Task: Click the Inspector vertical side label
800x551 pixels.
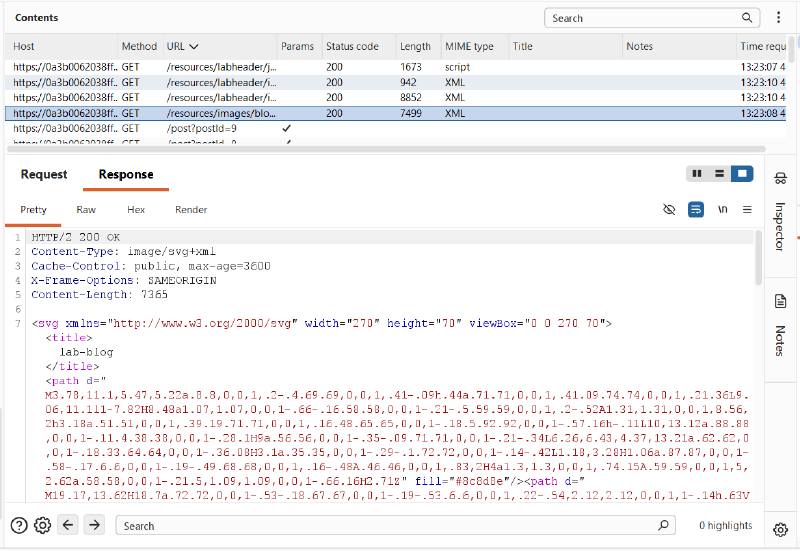Action: [780, 226]
